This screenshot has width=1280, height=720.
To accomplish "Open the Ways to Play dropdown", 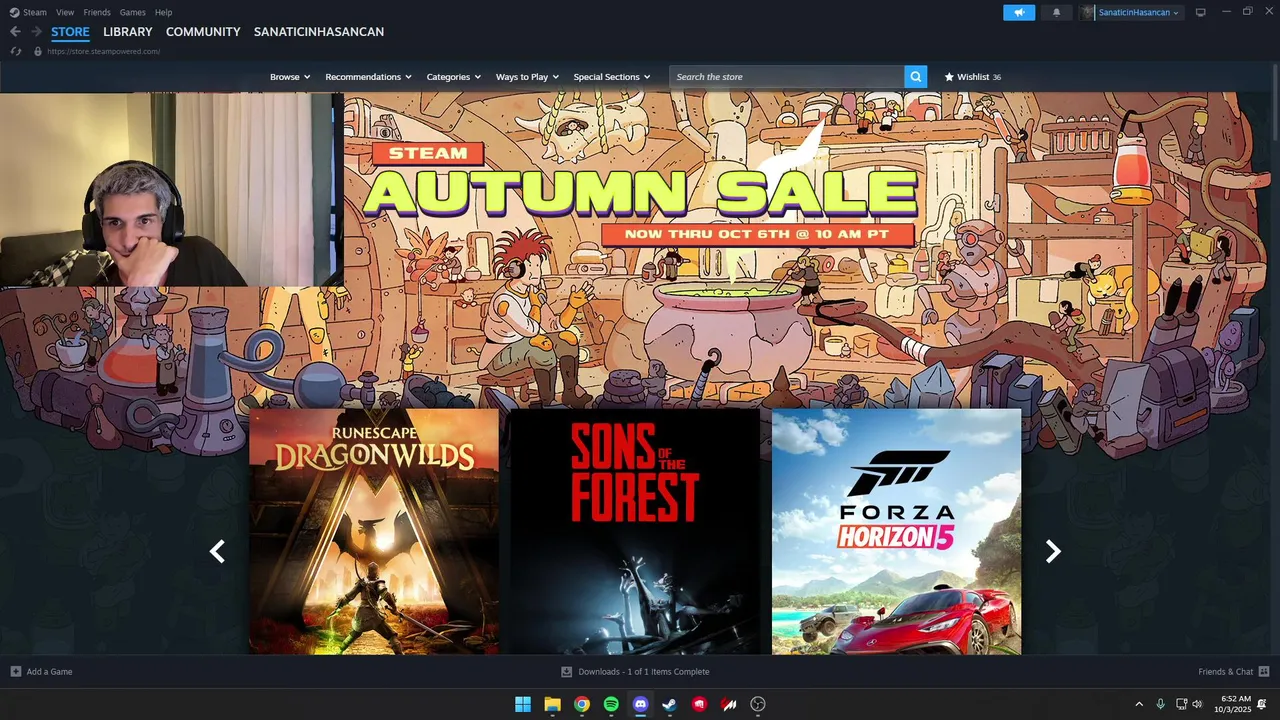I will click(527, 77).
